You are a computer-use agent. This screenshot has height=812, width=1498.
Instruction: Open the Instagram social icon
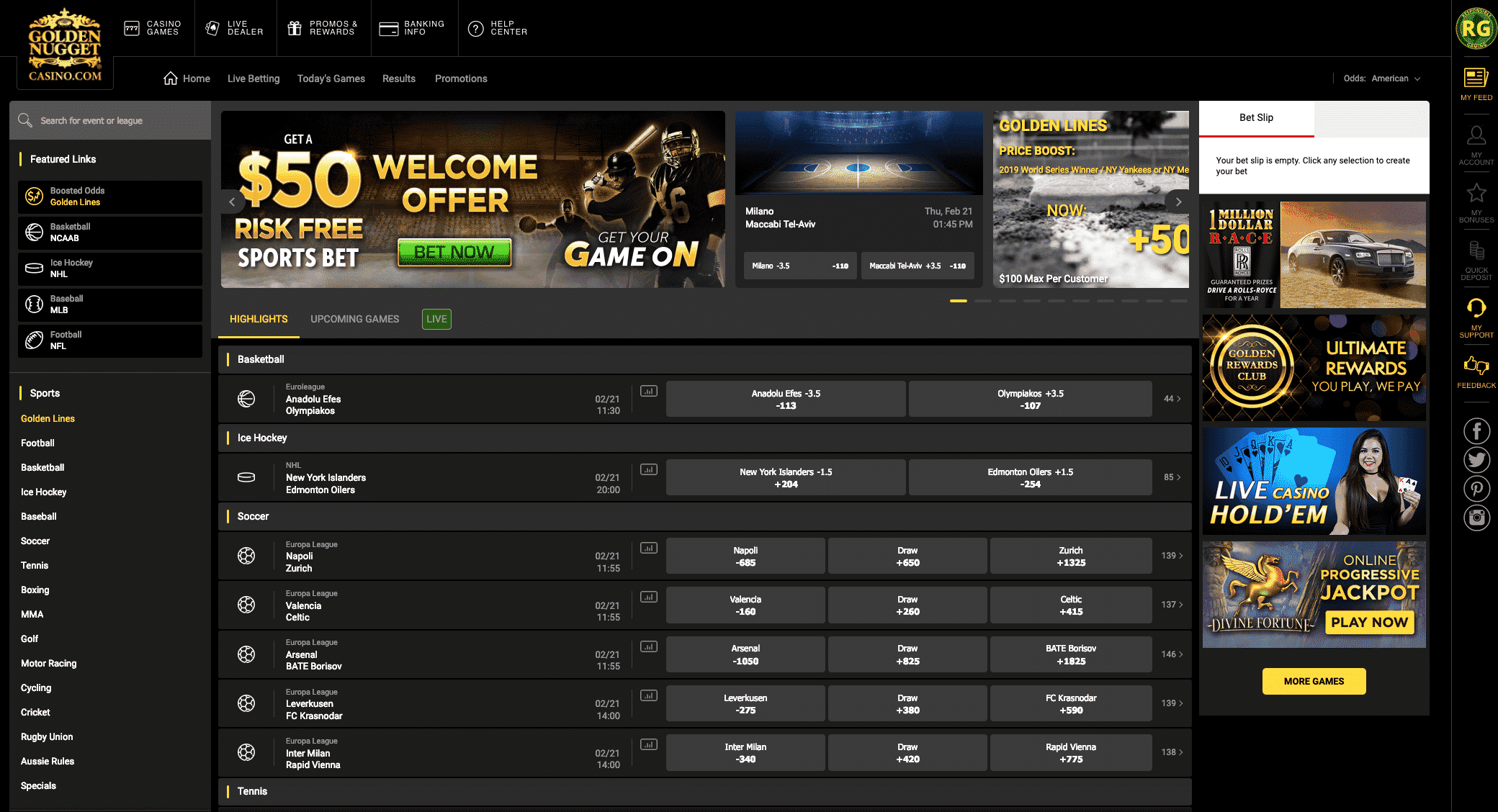coord(1476,518)
